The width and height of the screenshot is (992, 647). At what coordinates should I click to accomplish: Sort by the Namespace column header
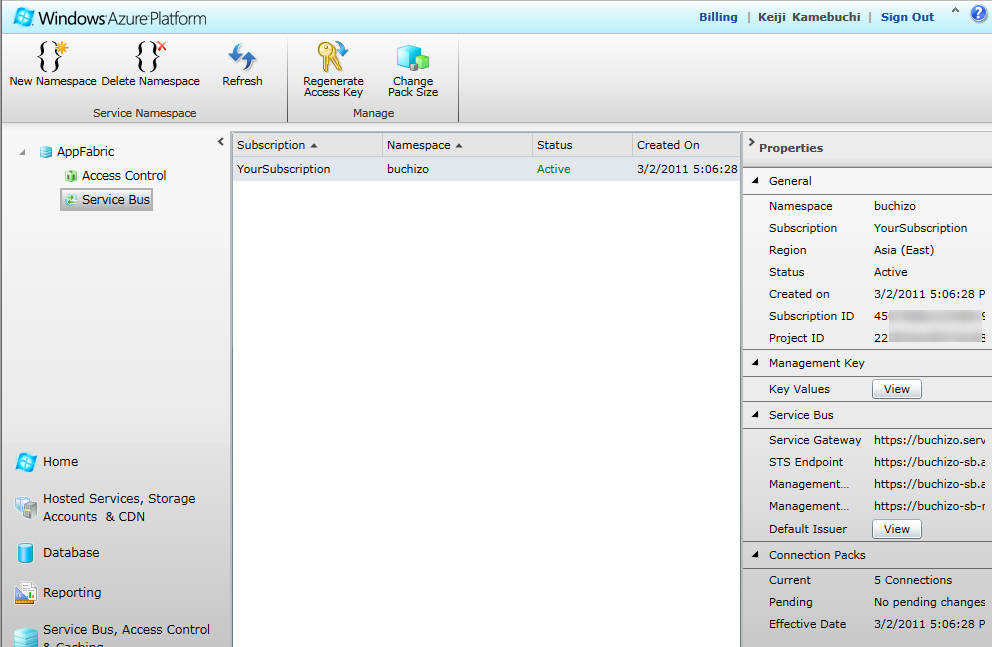(x=419, y=145)
